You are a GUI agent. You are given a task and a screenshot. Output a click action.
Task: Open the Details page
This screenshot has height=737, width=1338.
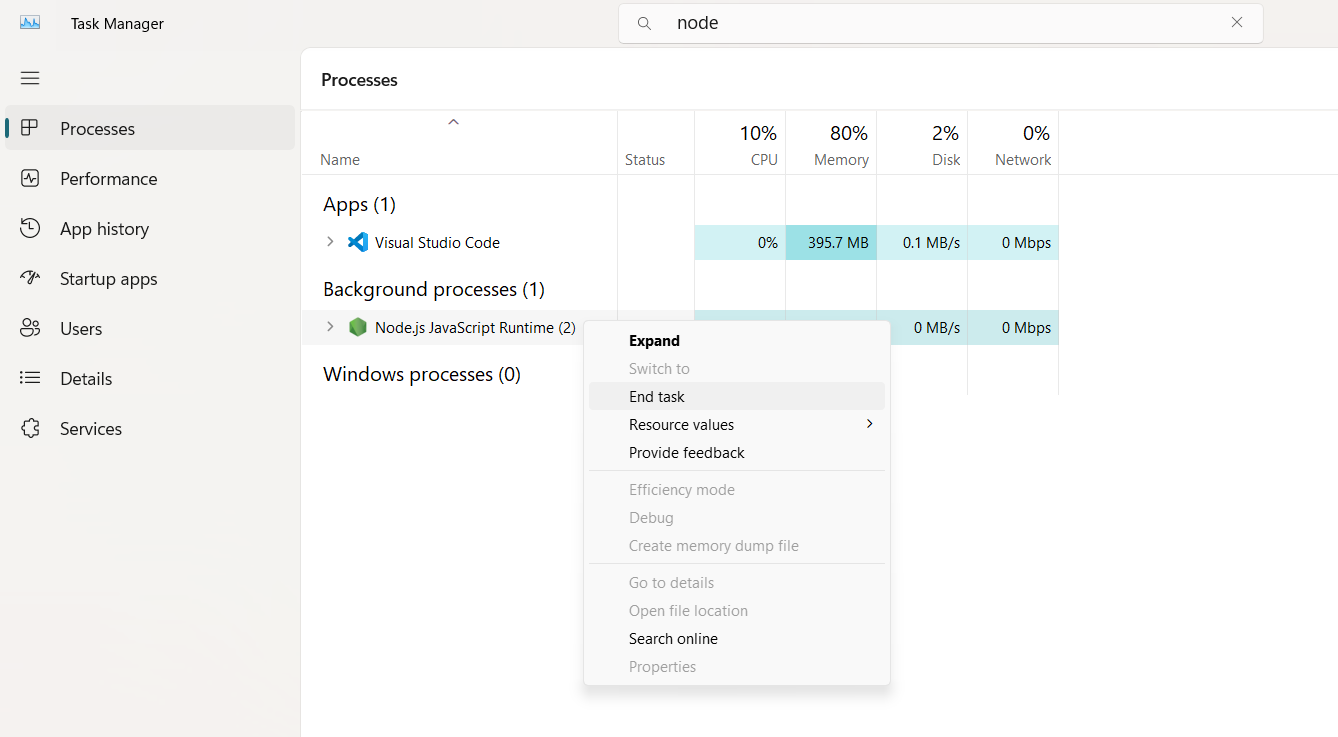click(x=150, y=378)
